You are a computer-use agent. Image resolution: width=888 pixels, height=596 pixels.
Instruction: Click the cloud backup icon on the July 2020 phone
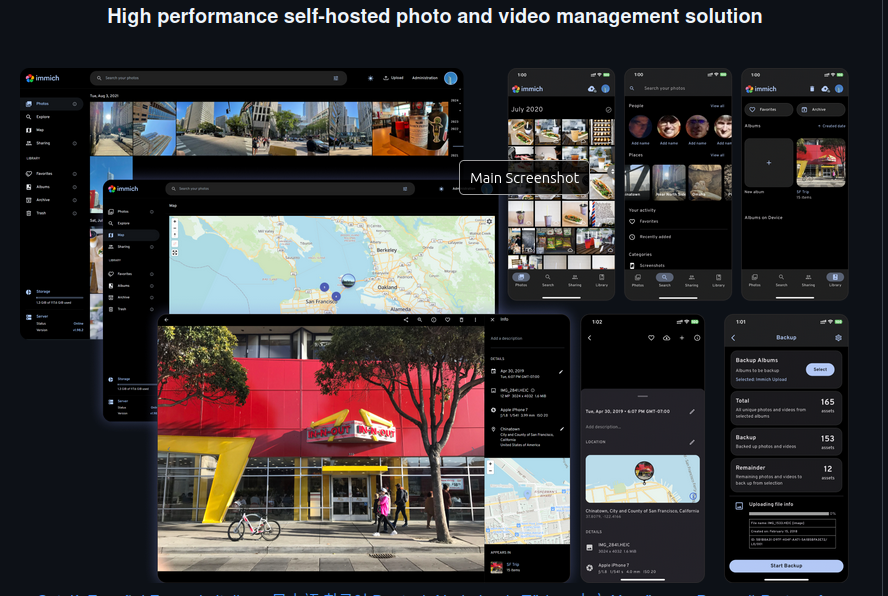592,89
